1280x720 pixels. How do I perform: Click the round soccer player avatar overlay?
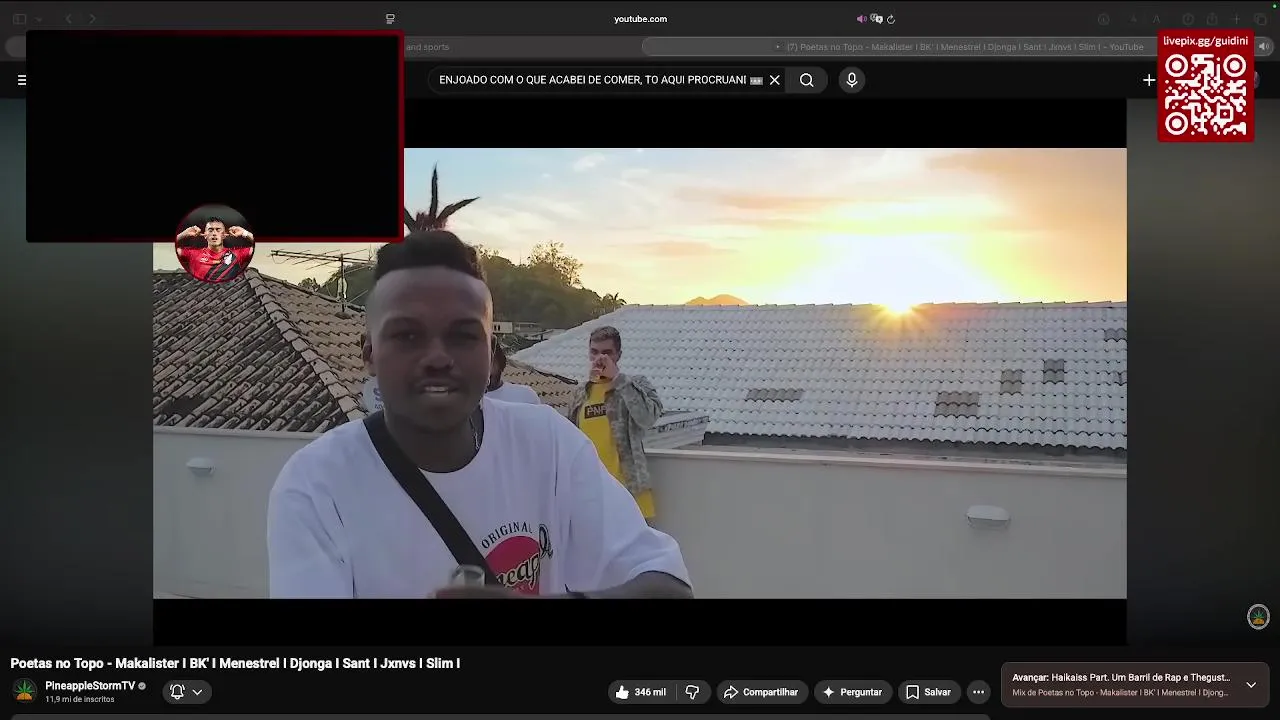(x=215, y=244)
